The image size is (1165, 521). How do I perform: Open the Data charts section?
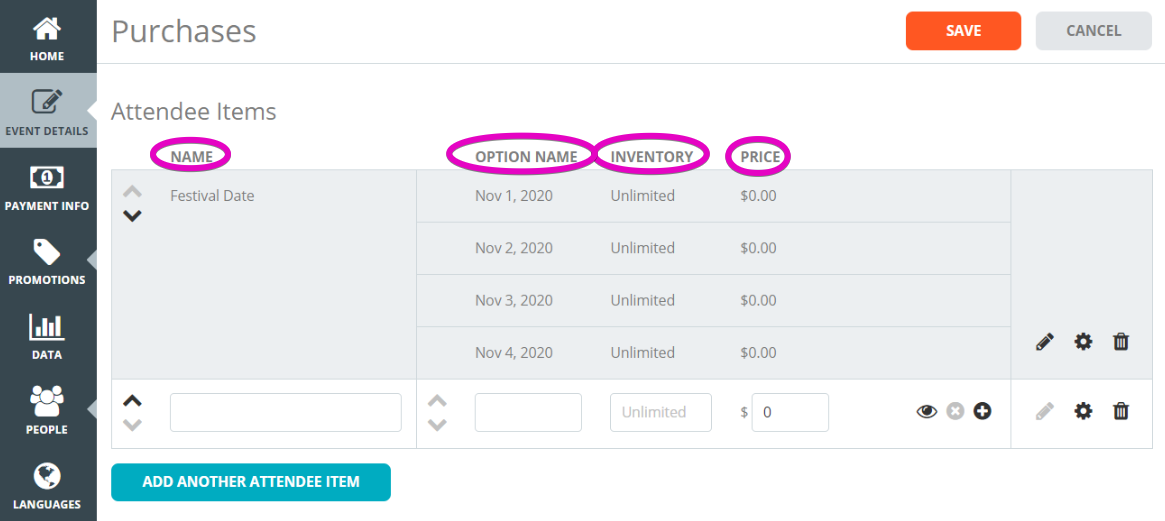point(48,335)
